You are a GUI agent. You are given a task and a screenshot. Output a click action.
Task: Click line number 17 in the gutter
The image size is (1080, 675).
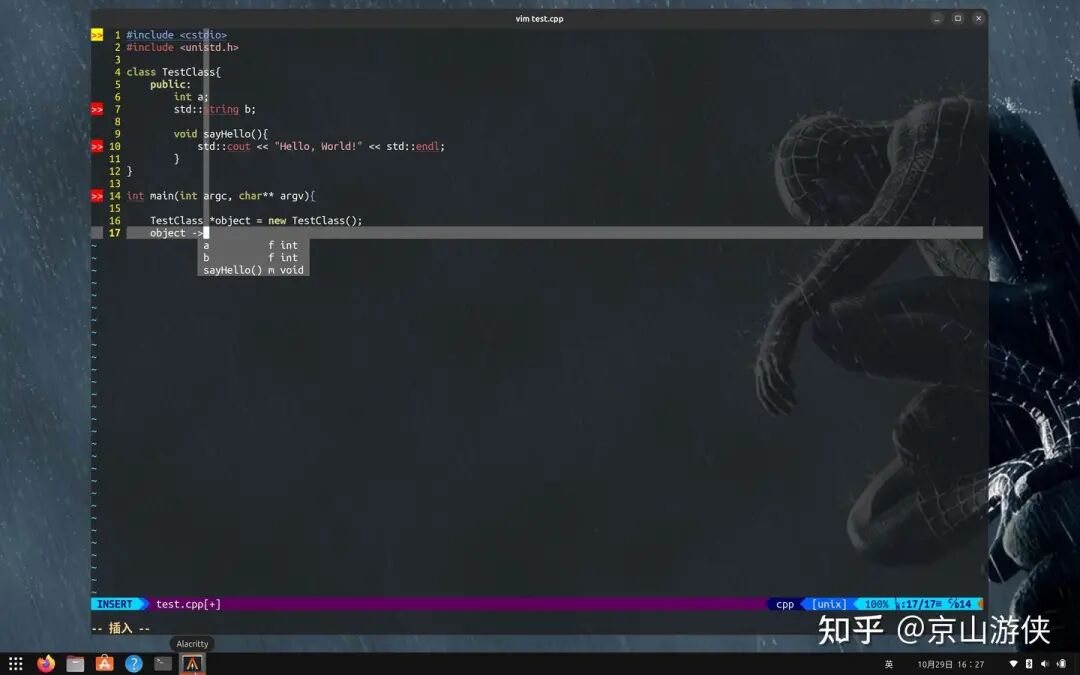click(x=114, y=233)
